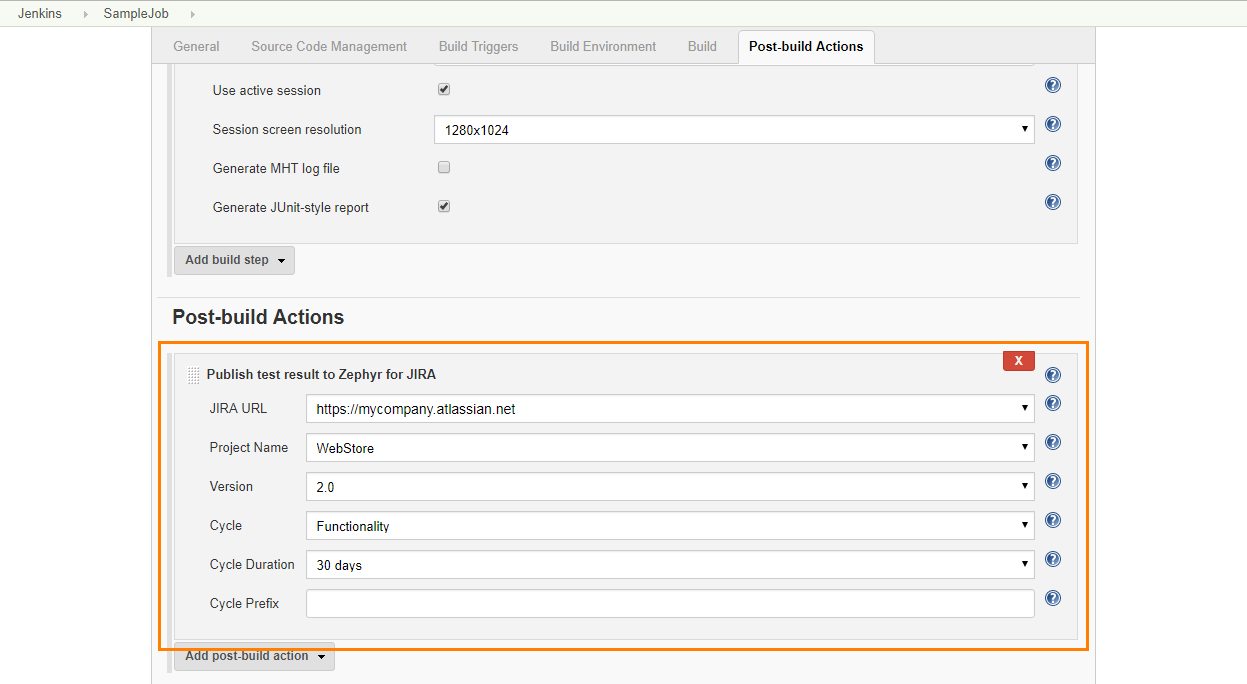Open the Session screen resolution selector
Image resolution: width=1247 pixels, height=684 pixels.
pos(1023,129)
